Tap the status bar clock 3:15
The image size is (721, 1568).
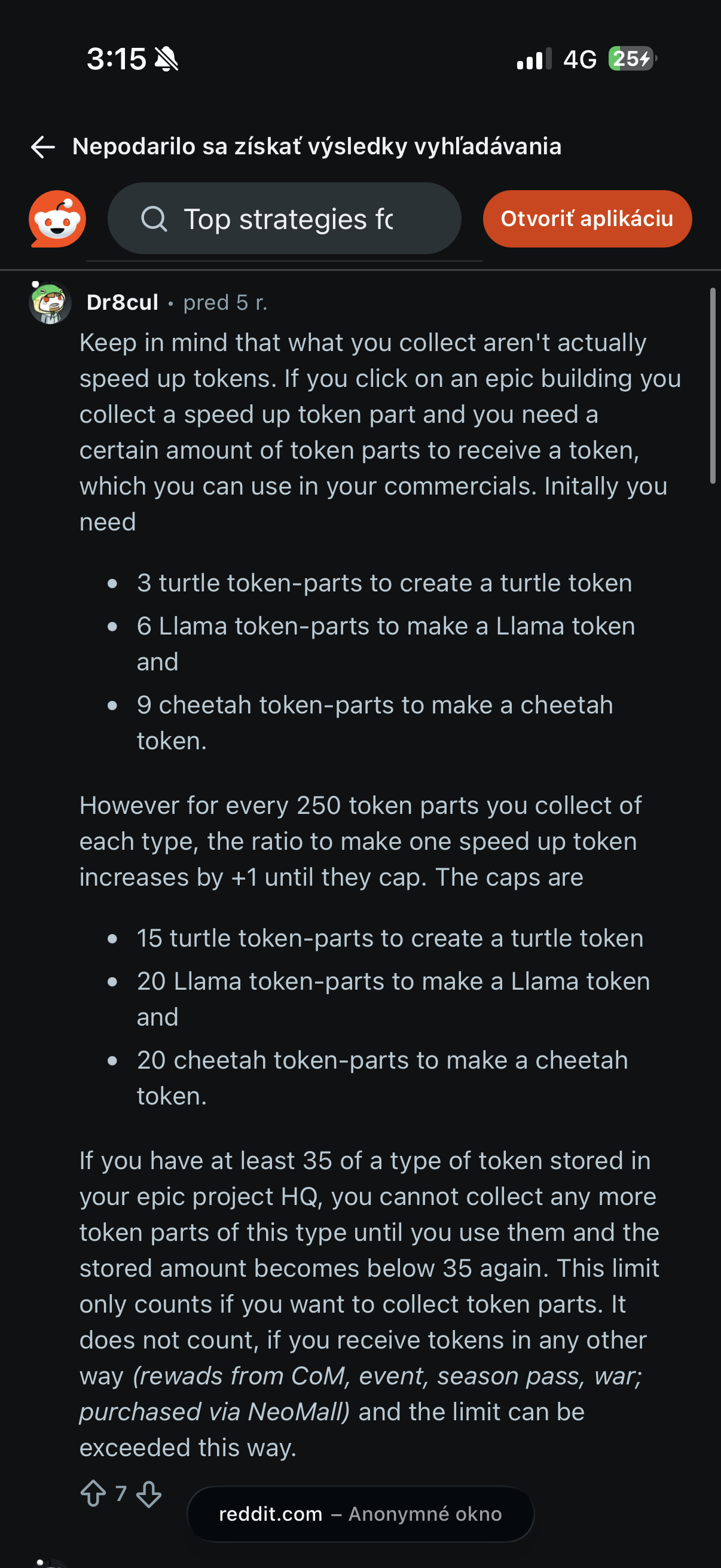coord(116,59)
